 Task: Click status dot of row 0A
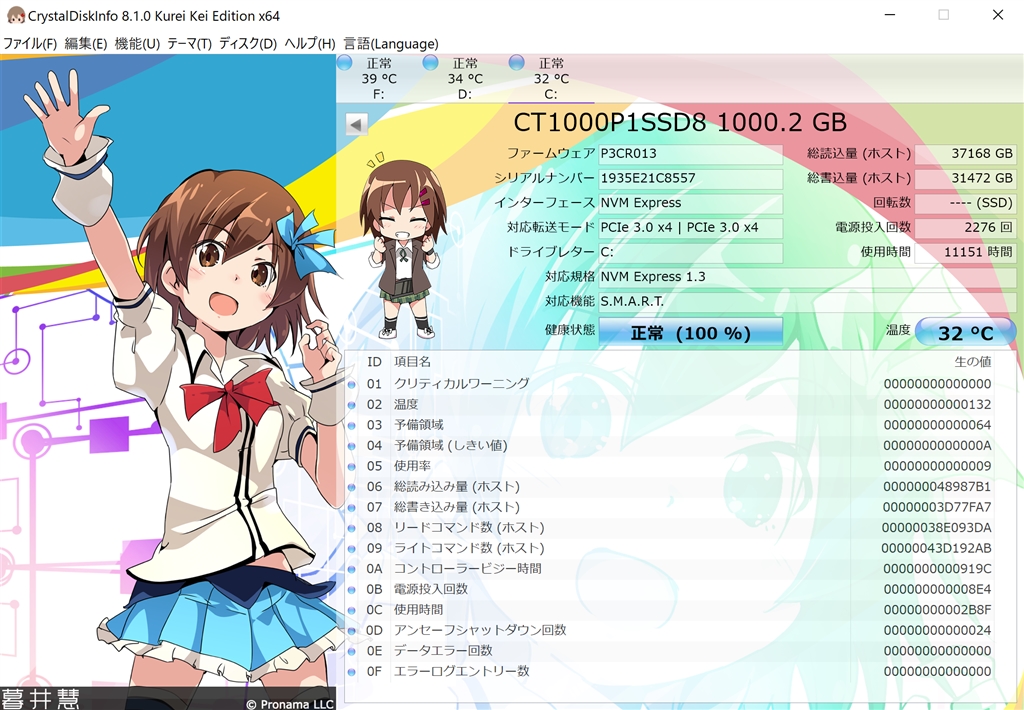[351, 570]
